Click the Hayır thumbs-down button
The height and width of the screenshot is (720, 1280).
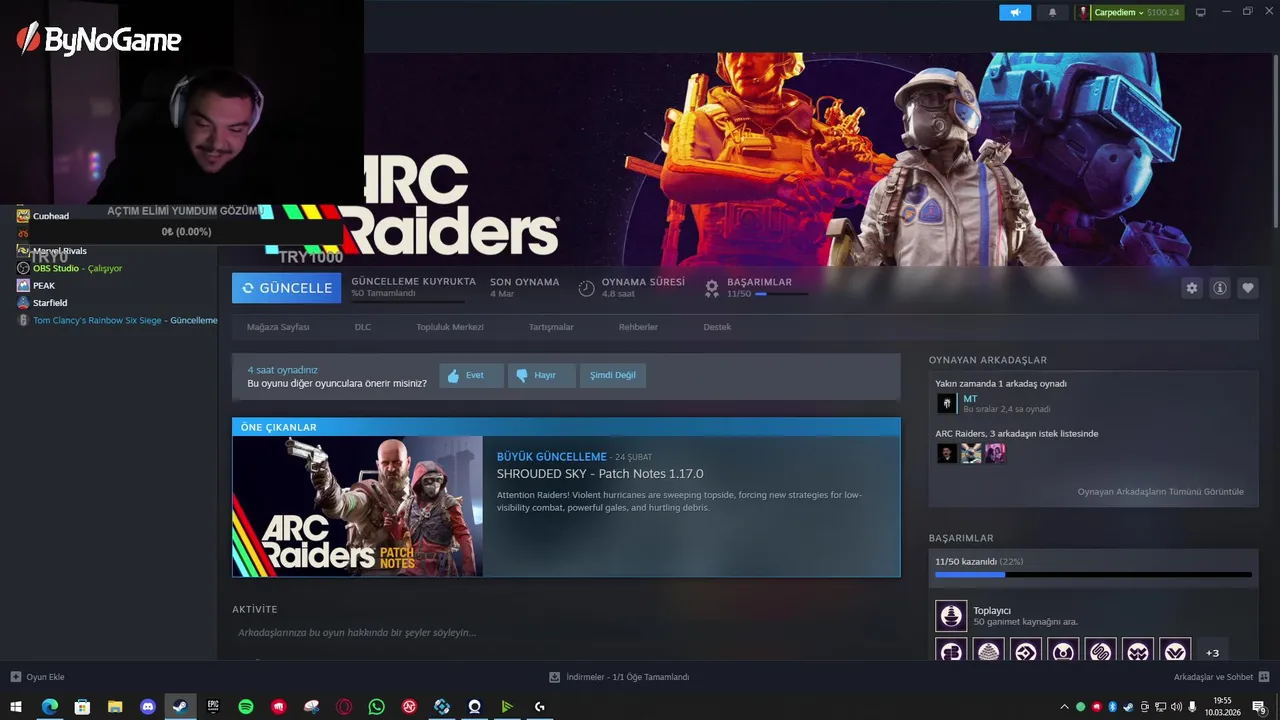click(541, 376)
